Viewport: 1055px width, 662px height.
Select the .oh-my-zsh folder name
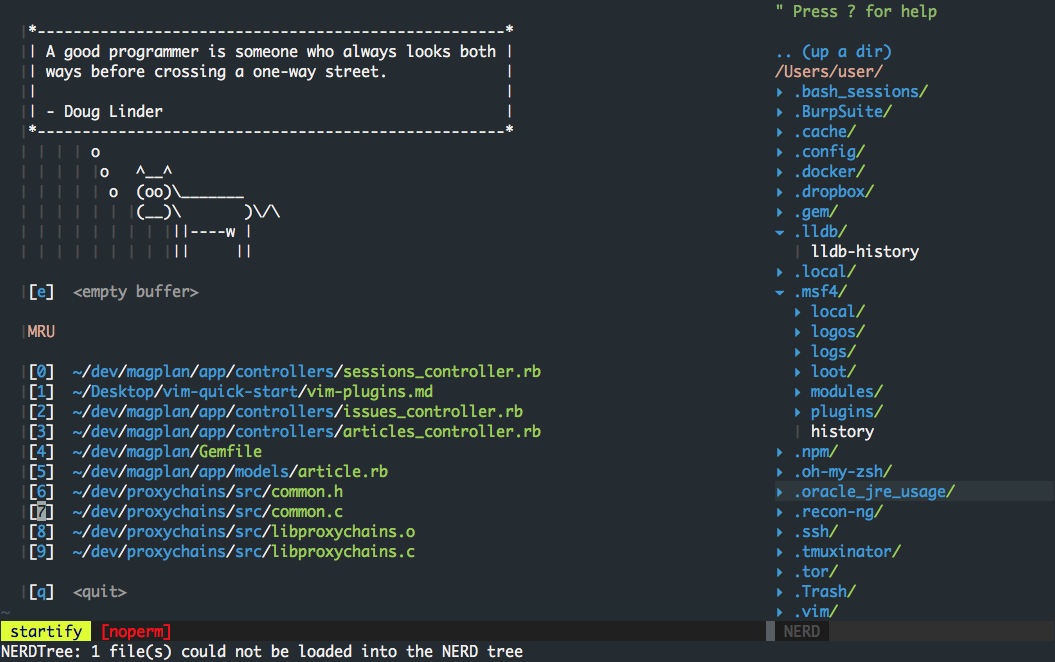point(842,472)
